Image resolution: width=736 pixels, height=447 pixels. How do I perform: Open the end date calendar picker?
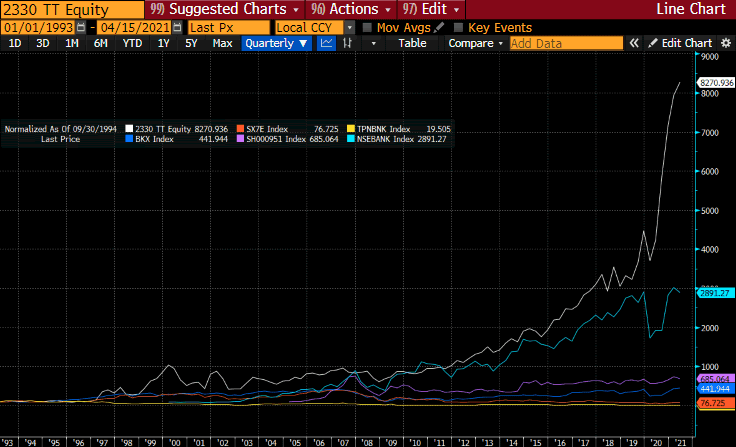(x=177, y=28)
